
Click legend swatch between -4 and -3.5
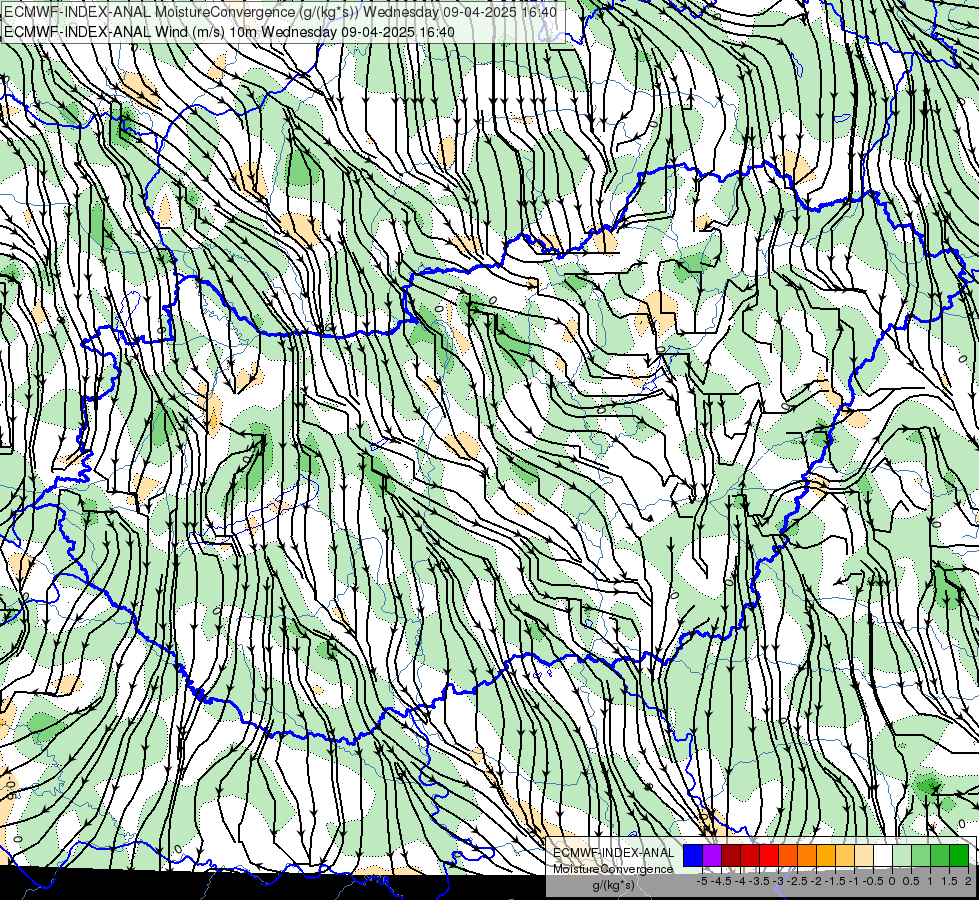pos(750,855)
